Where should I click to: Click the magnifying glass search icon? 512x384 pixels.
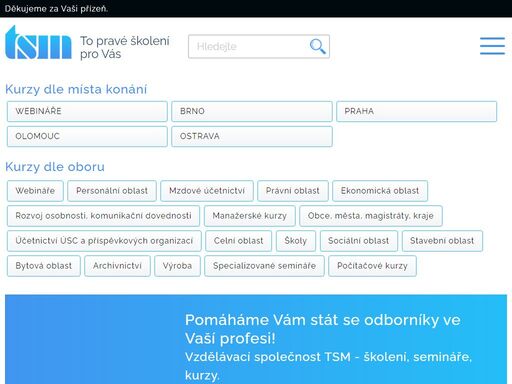[x=317, y=46]
